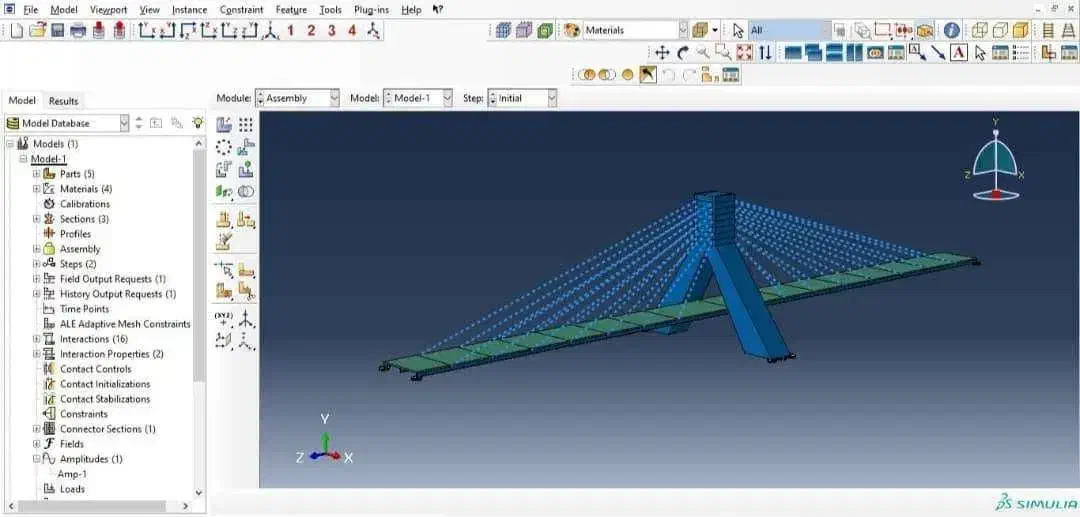Image resolution: width=1080 pixels, height=517 pixels.
Task: Toggle wireframe render style cube
Action: (980, 30)
